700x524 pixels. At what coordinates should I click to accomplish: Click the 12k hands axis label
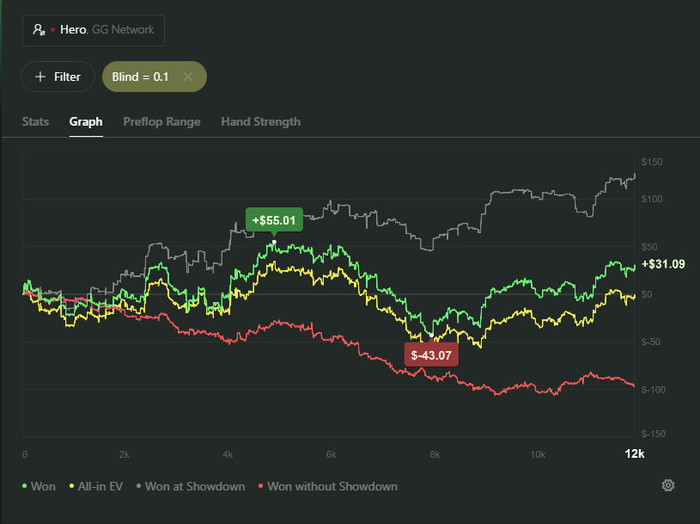coord(634,454)
